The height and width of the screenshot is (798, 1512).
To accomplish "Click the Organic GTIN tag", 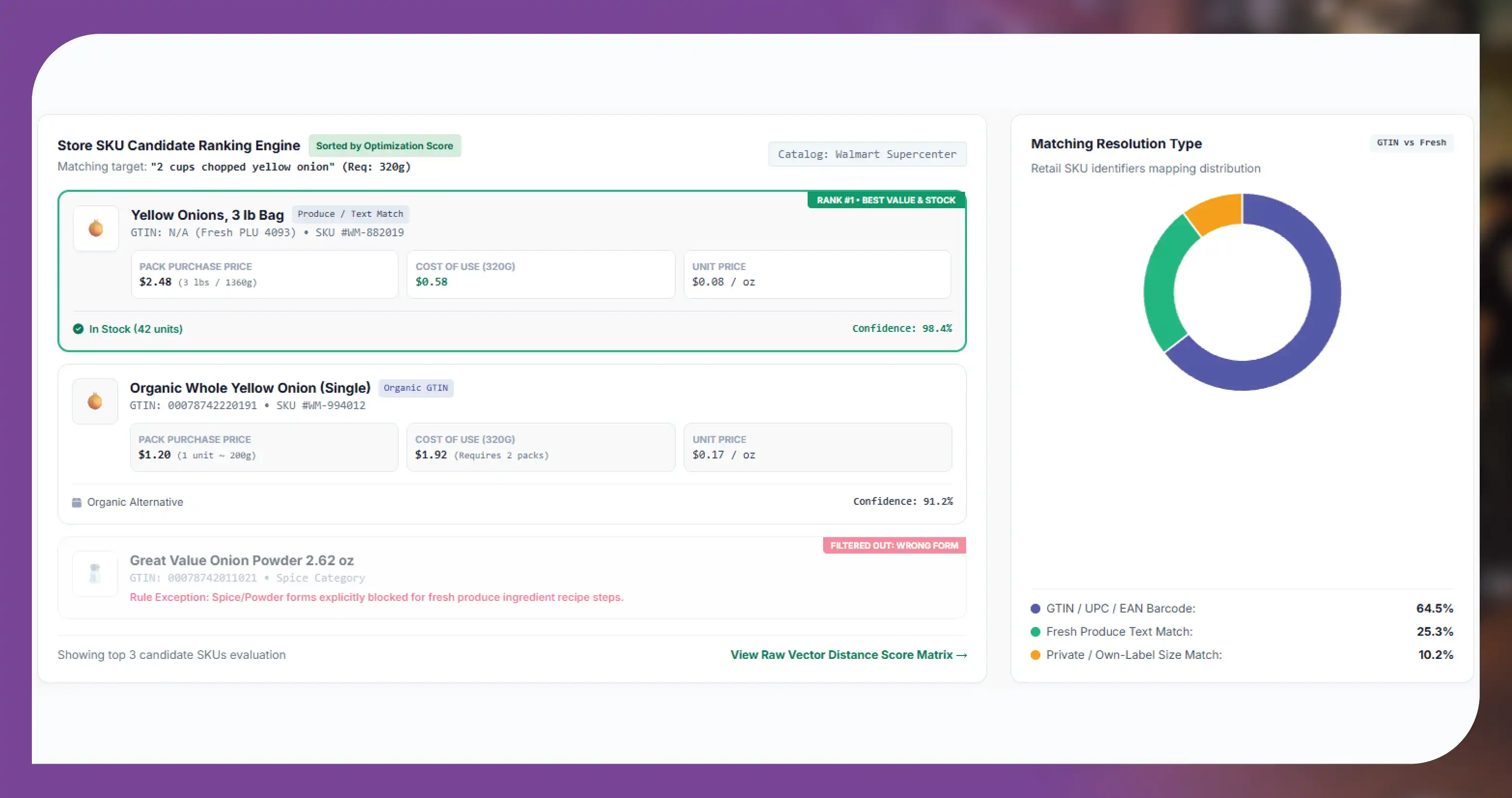I will point(416,387).
